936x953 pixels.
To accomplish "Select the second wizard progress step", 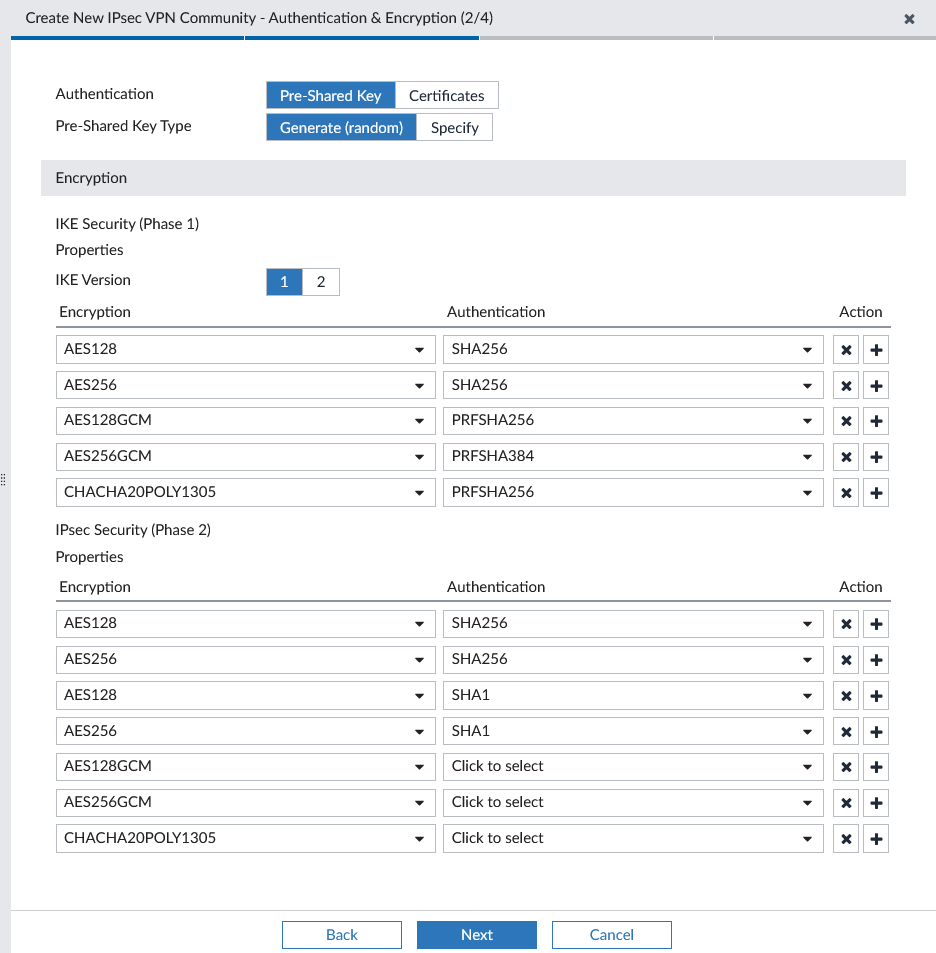I will click(361, 38).
